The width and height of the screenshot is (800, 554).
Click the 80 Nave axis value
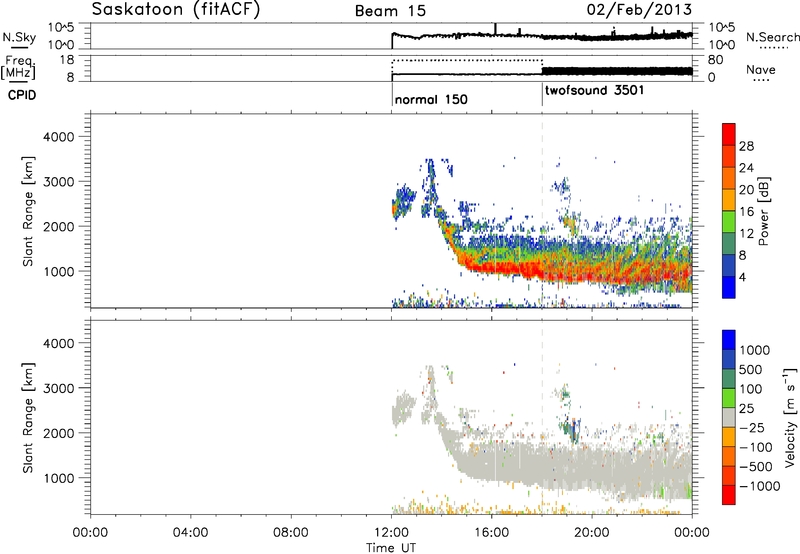[x=716, y=60]
